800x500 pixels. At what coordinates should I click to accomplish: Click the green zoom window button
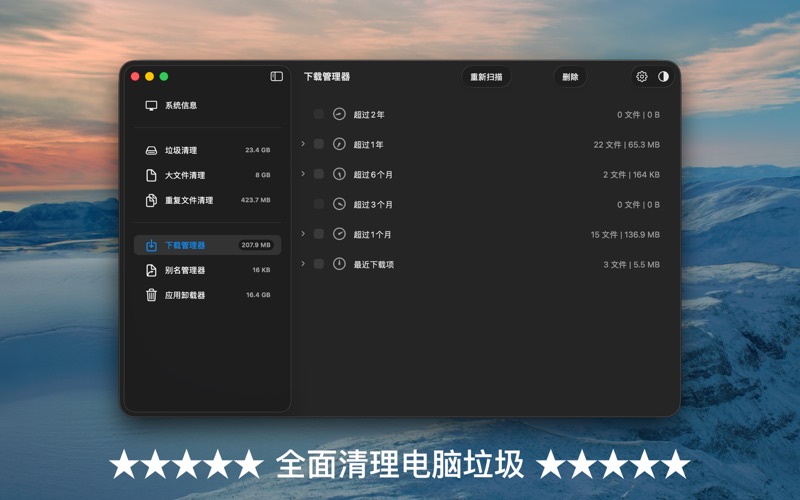coord(164,77)
